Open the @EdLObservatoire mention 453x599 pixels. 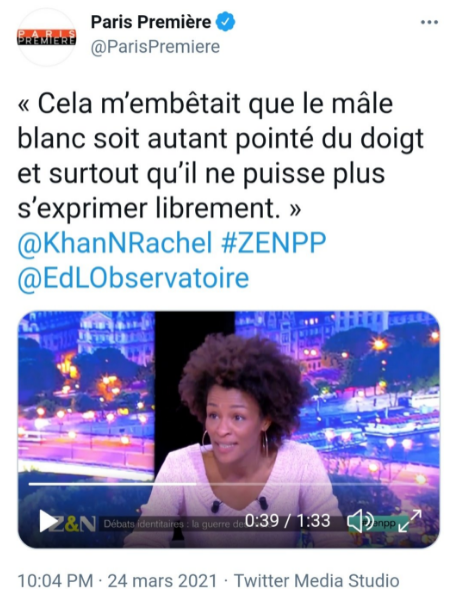[133, 278]
